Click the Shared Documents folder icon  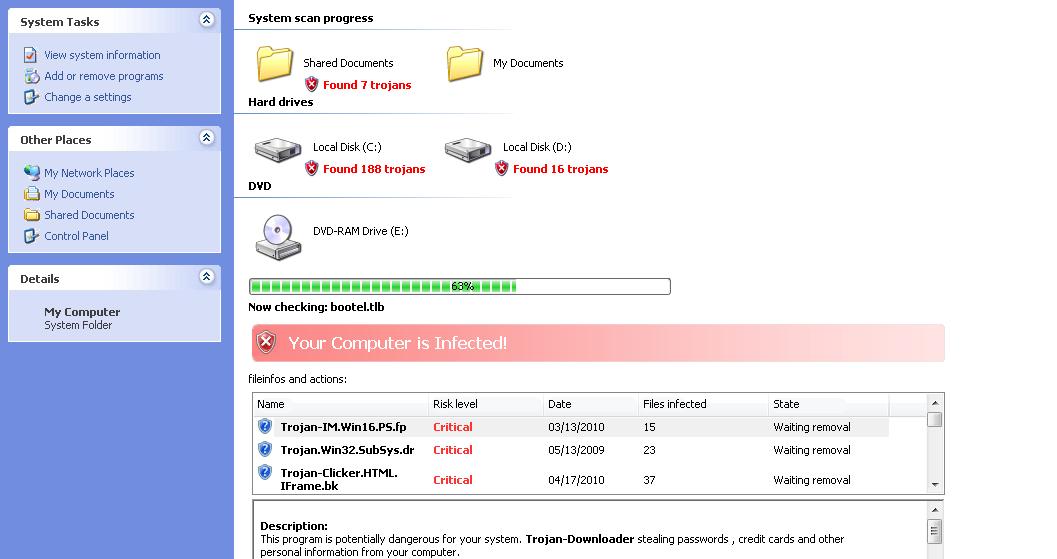[274, 64]
